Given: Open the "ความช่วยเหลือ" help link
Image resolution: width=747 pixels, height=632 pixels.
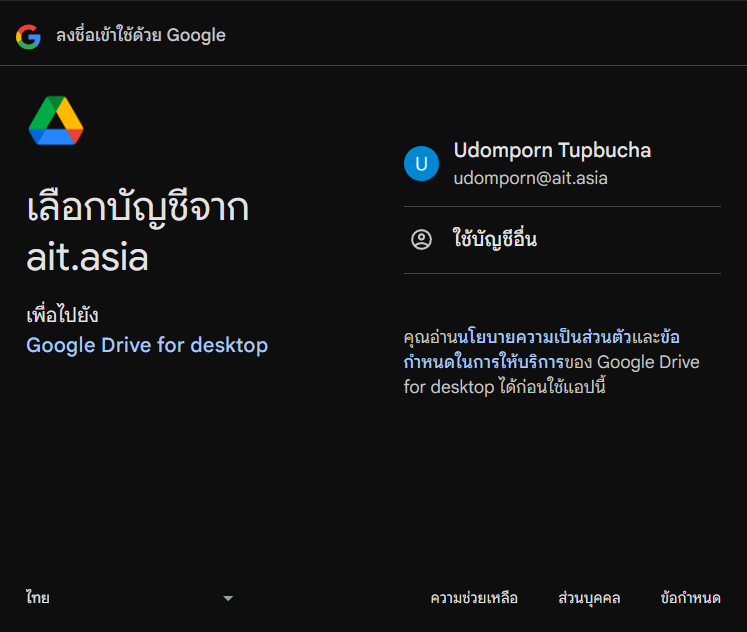Looking at the screenshot, I should pyautogui.click(x=474, y=599).
